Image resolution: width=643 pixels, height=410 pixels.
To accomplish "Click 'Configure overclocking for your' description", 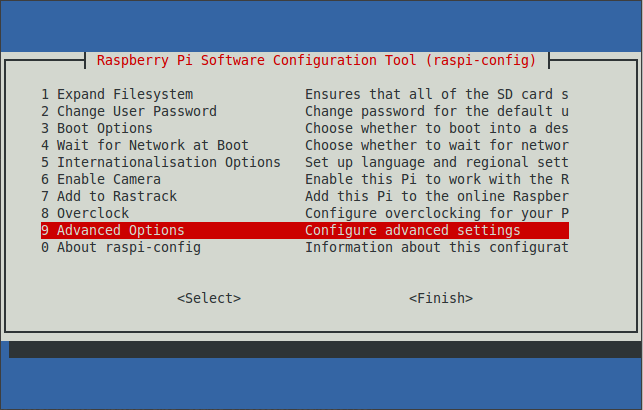I will [437, 213].
